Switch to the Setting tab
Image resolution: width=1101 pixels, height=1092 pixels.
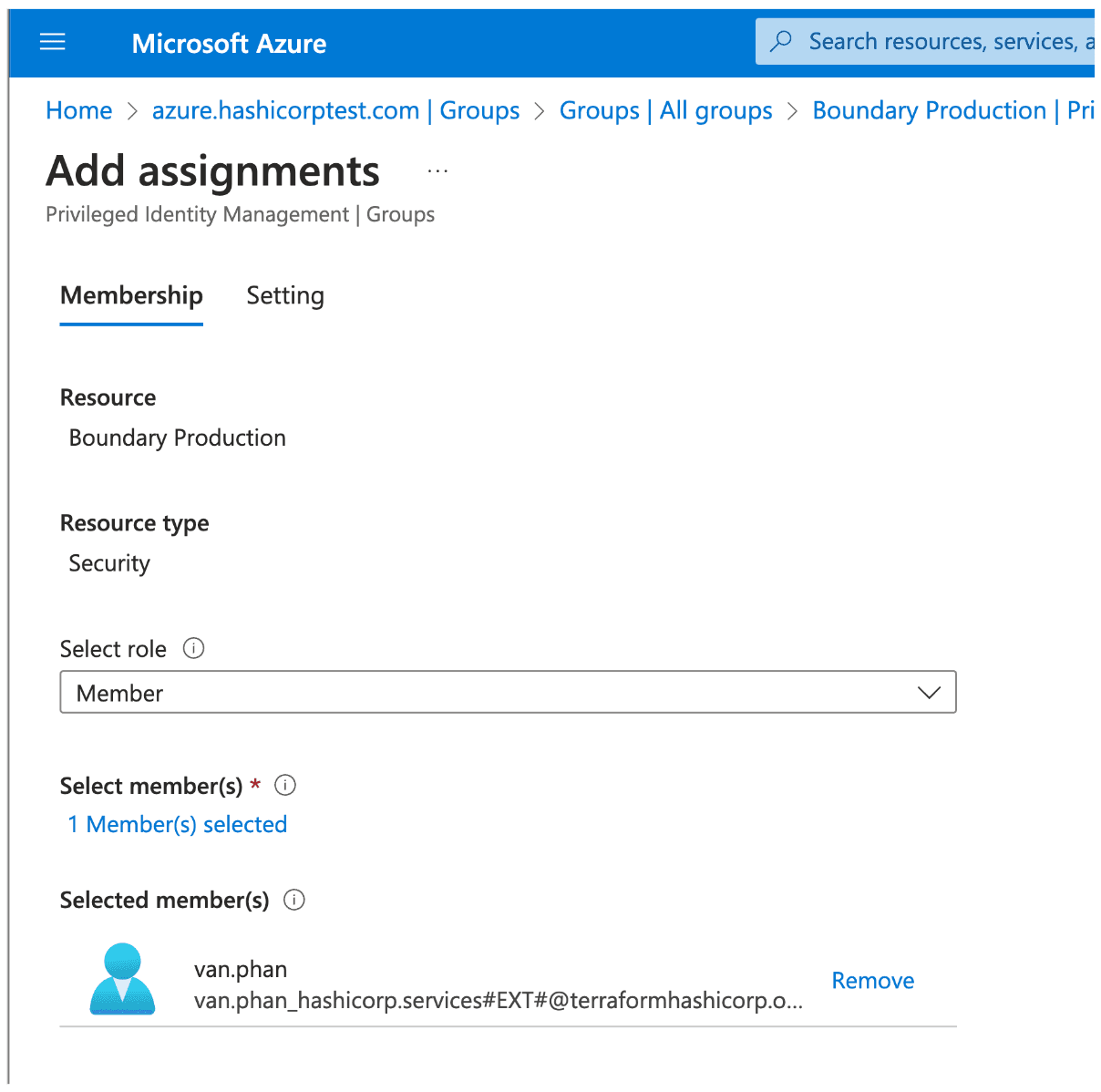(285, 295)
